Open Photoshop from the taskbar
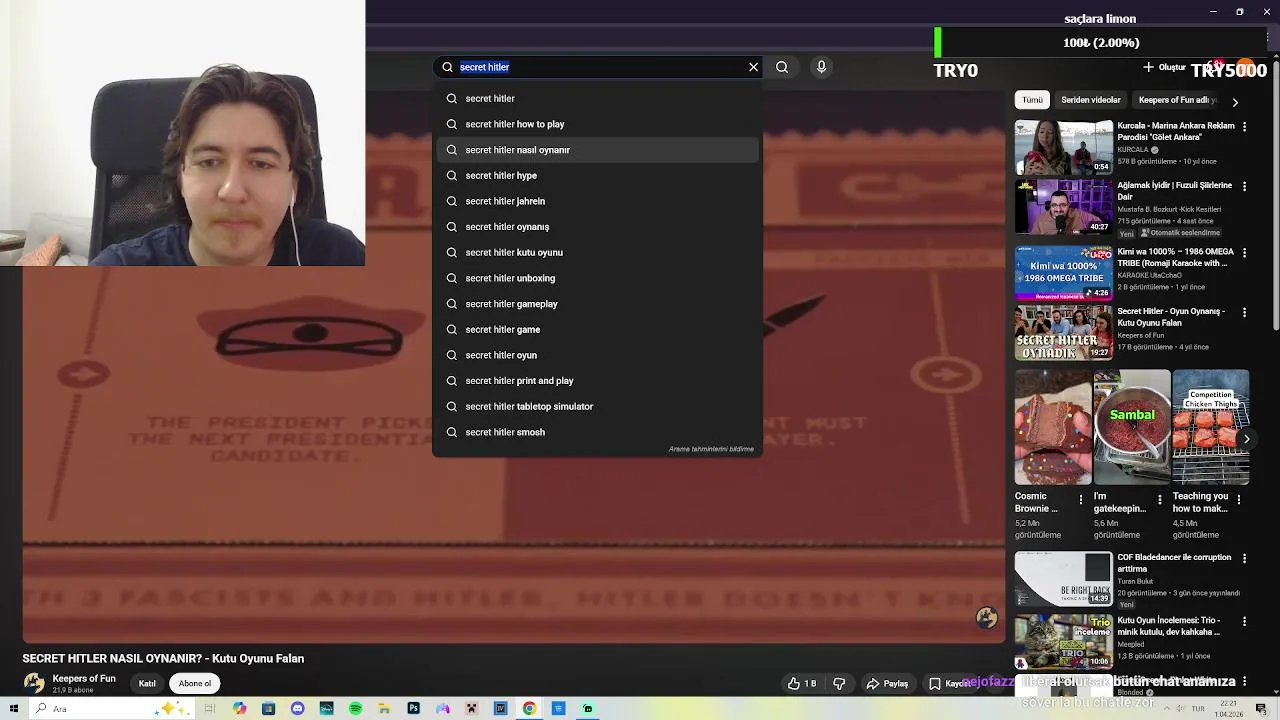 coord(413,709)
